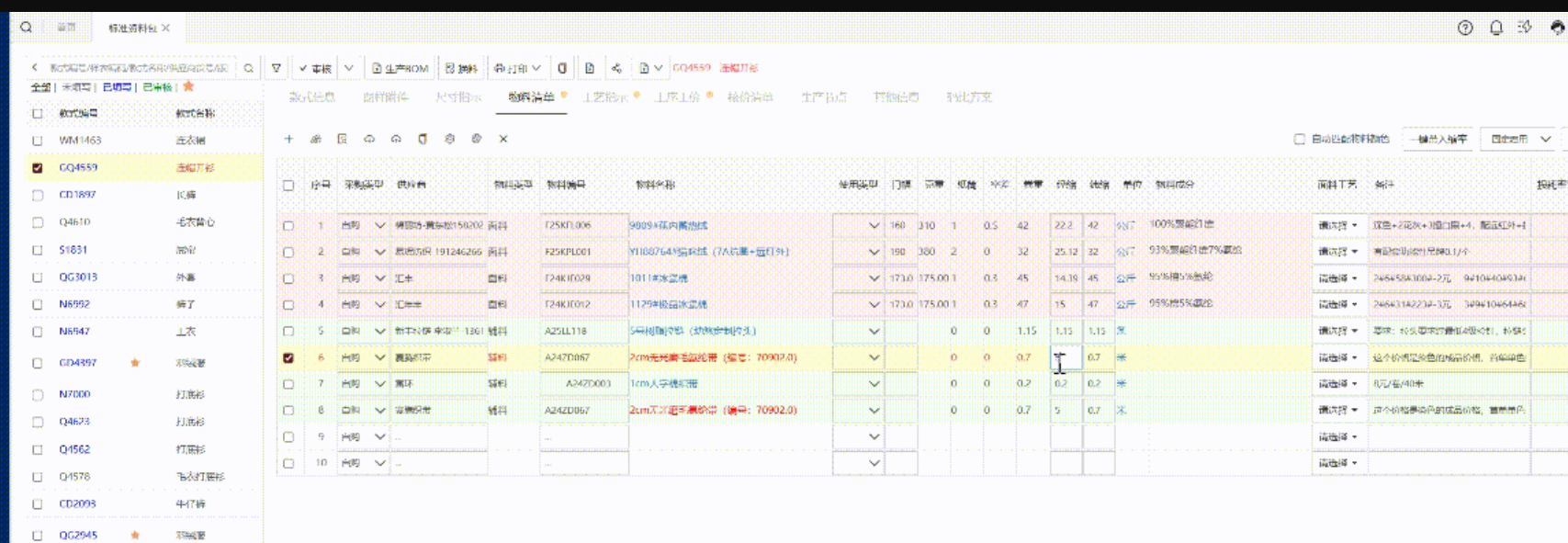Check the box for style WM1463
This screenshot has height=543, width=1568.
38,141
